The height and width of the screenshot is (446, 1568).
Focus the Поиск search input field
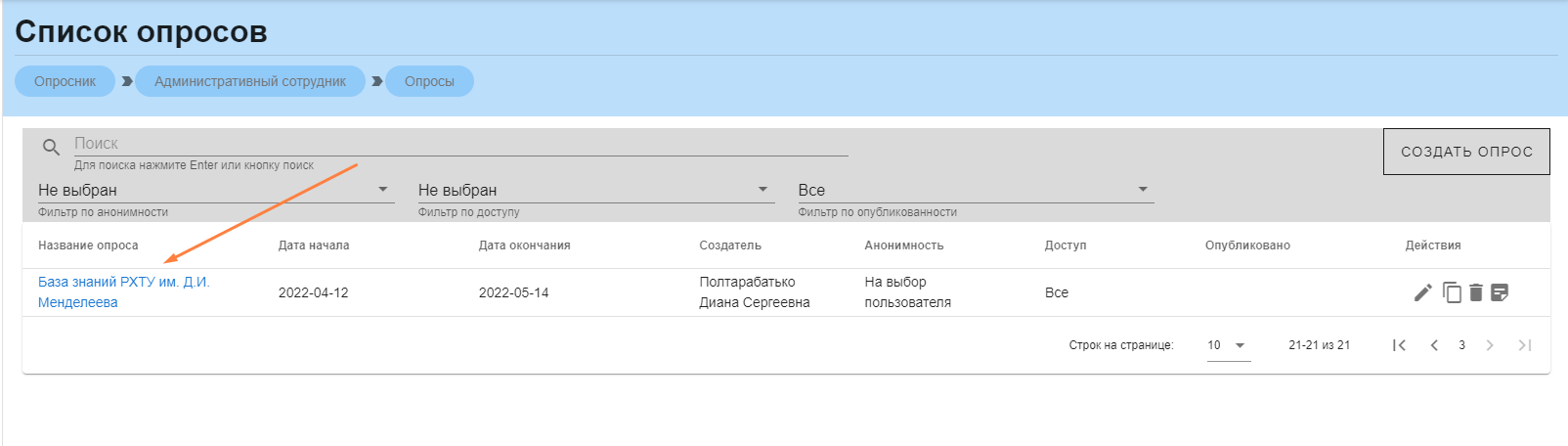pyautogui.click(x=459, y=144)
